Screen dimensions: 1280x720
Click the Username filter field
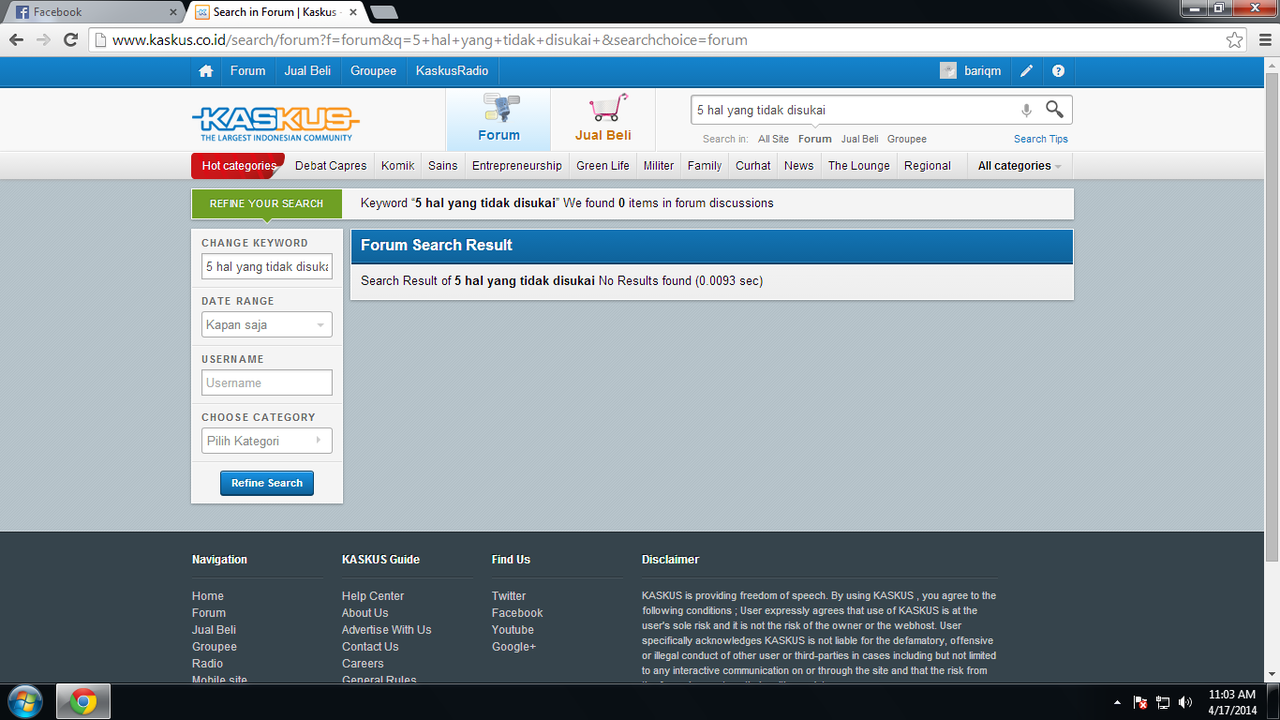[x=267, y=383]
